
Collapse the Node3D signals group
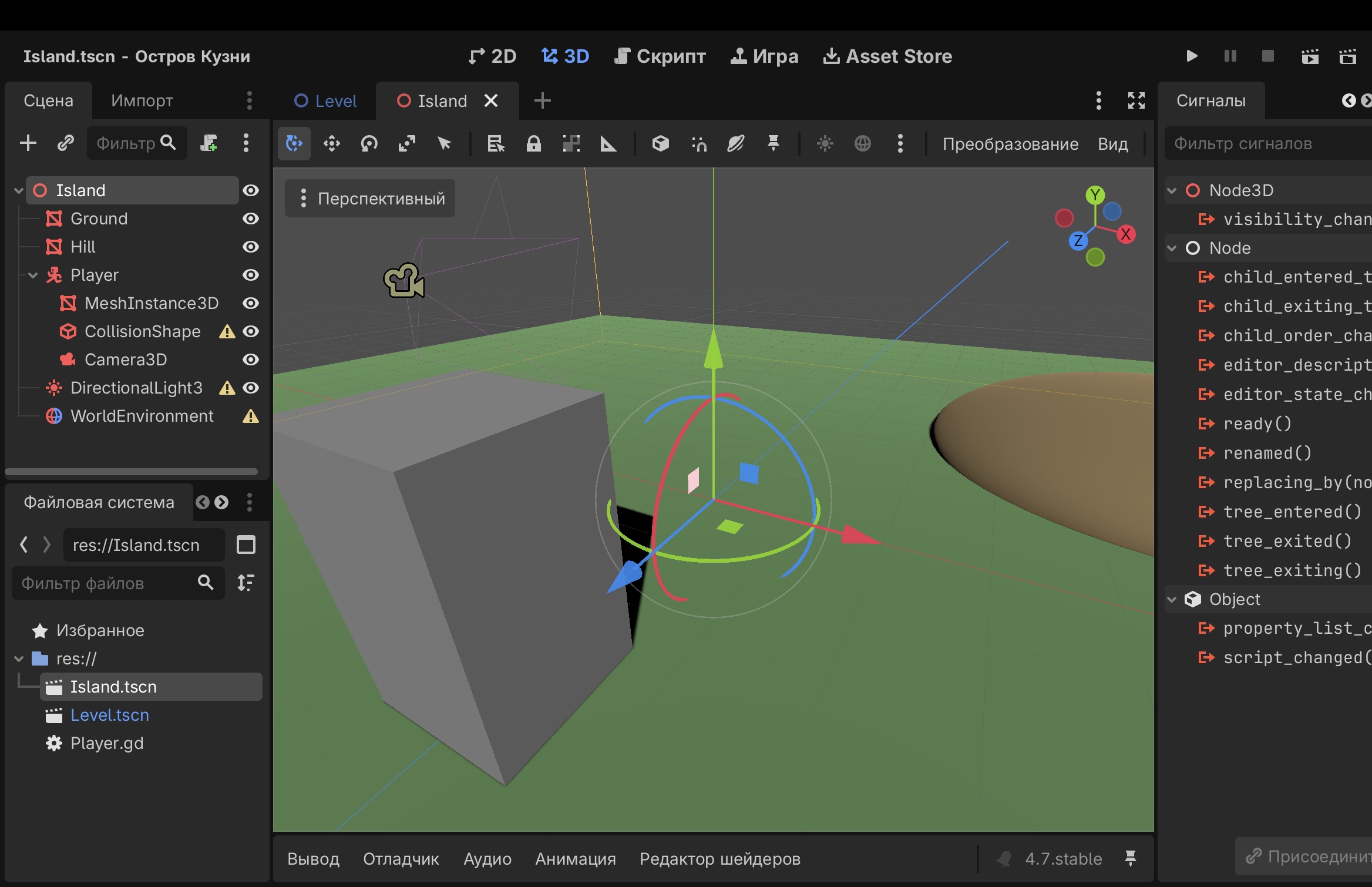[1172, 190]
